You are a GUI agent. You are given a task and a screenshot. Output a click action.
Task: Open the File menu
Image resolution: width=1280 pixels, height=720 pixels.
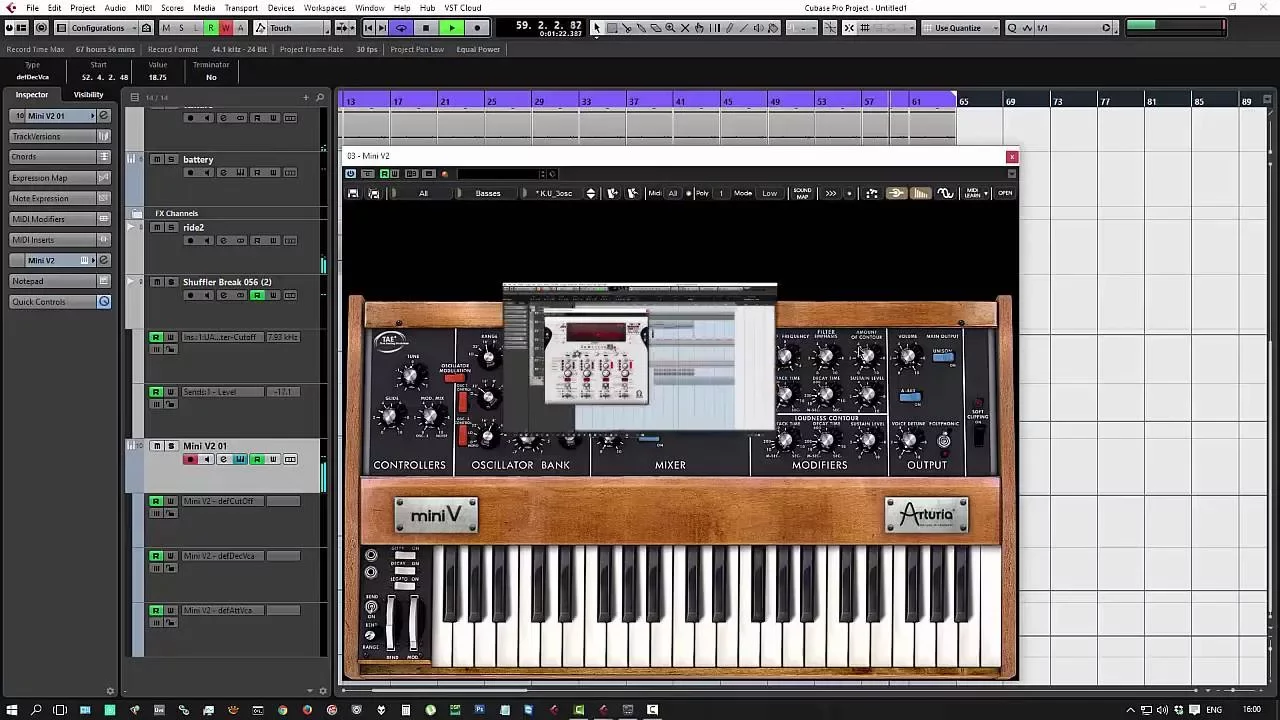33,8
